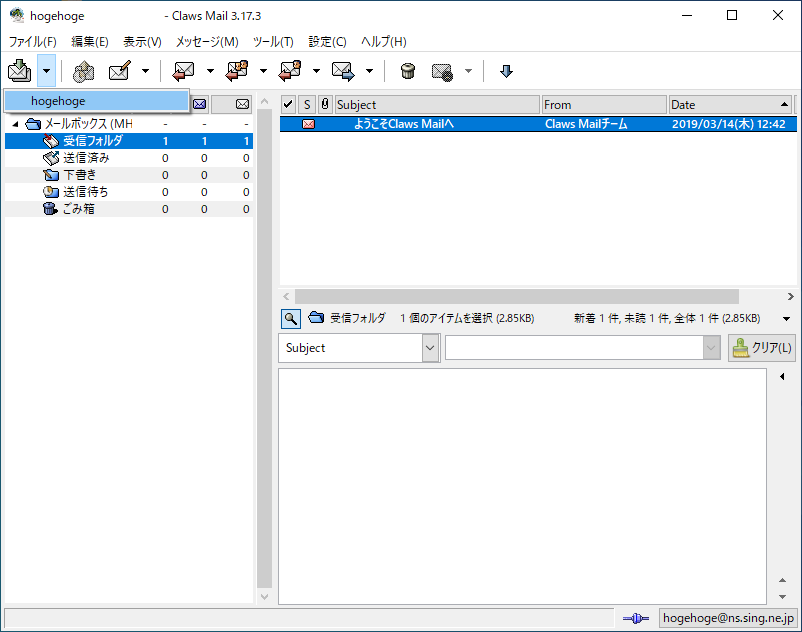Click the Reply to mailing list icon

click(x=290, y=71)
